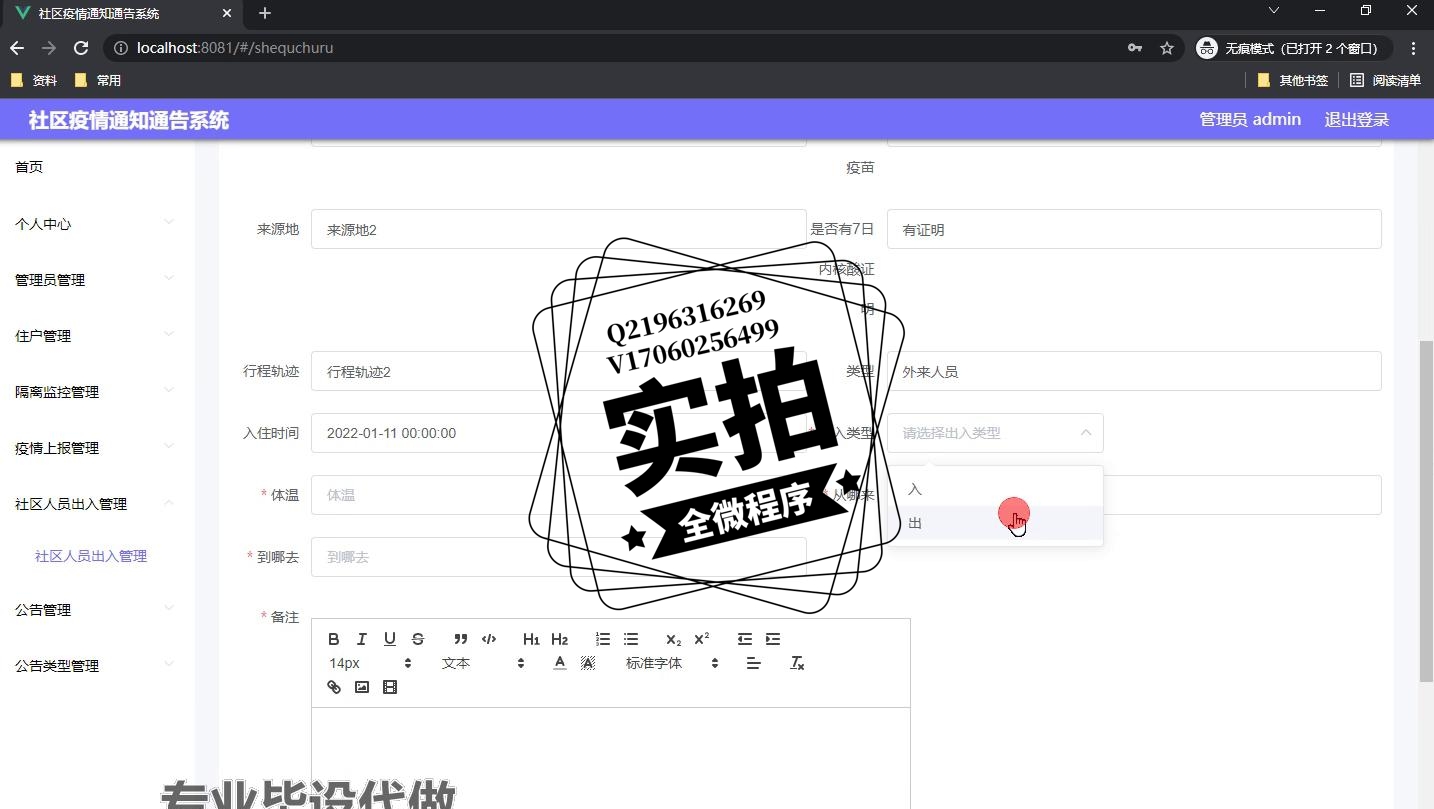
Task: Open the 其他书签 folder
Action: point(1293,80)
